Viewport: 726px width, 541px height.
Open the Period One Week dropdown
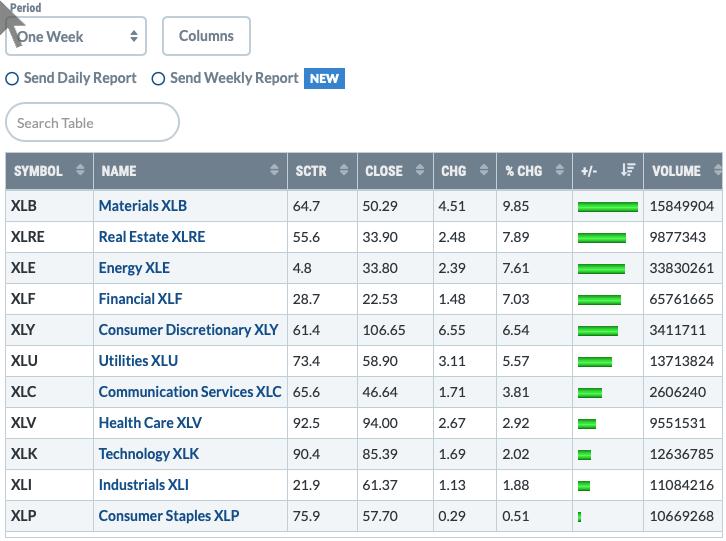(x=76, y=36)
